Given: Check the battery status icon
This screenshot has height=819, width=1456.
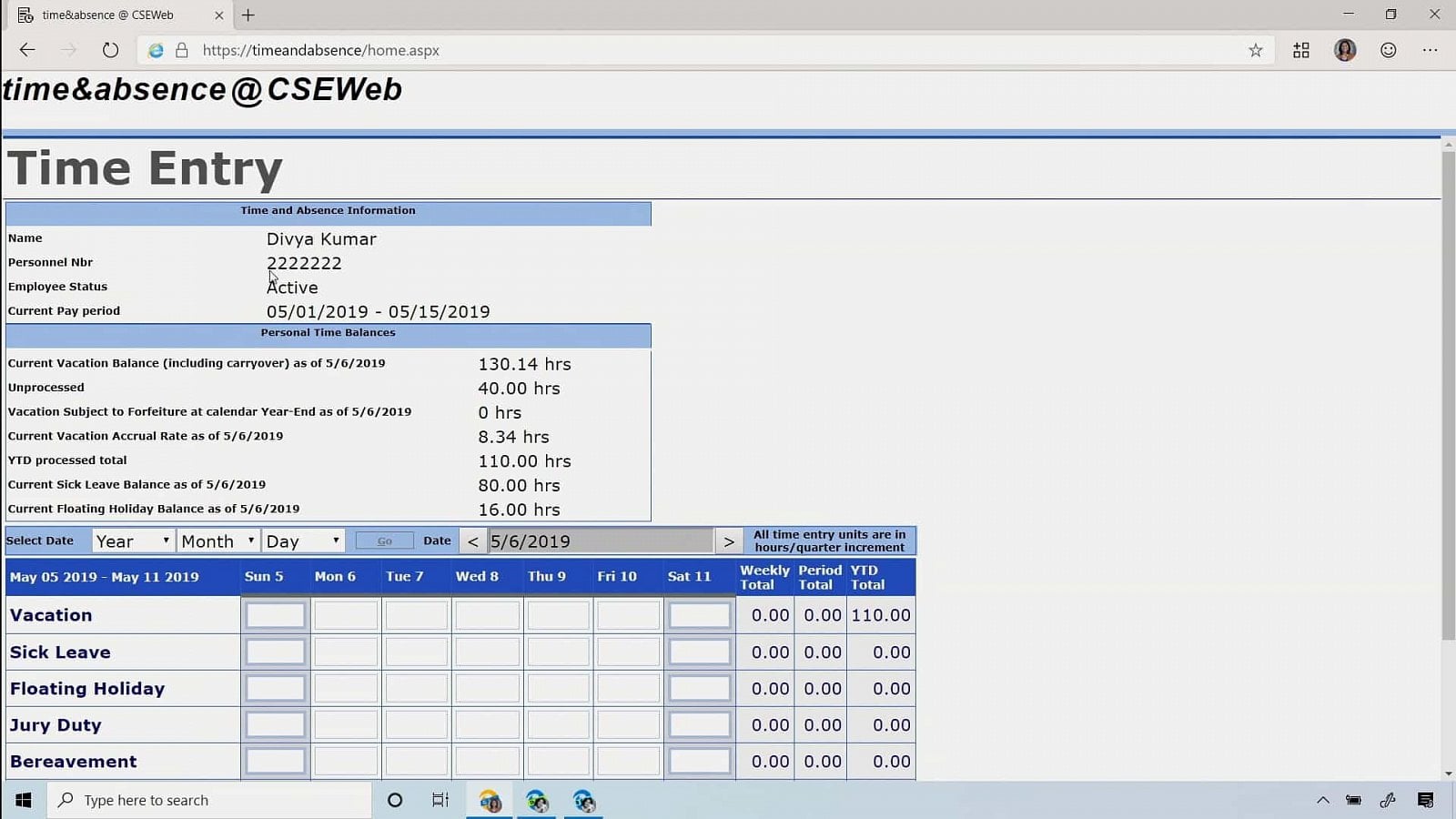Looking at the screenshot, I should click(x=1354, y=800).
